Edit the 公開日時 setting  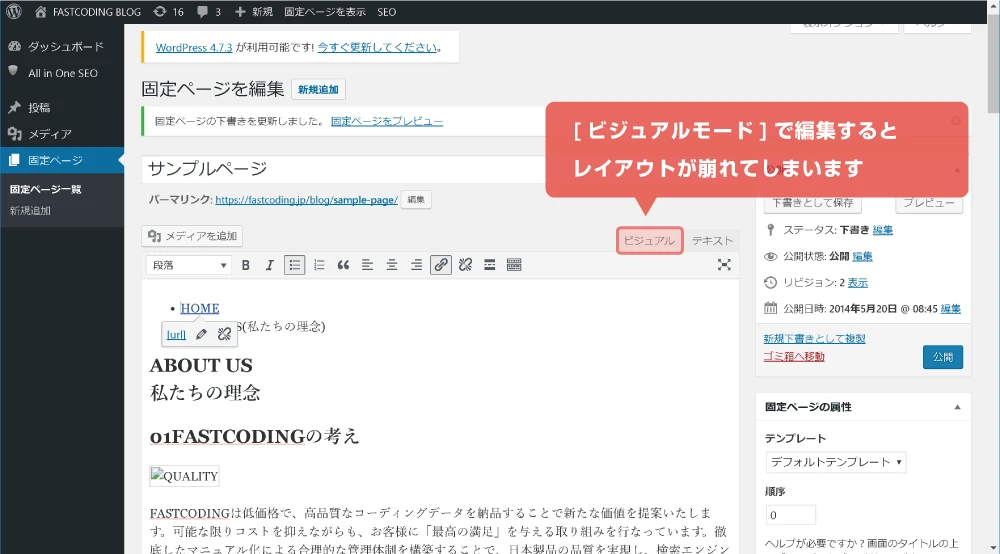pos(950,309)
